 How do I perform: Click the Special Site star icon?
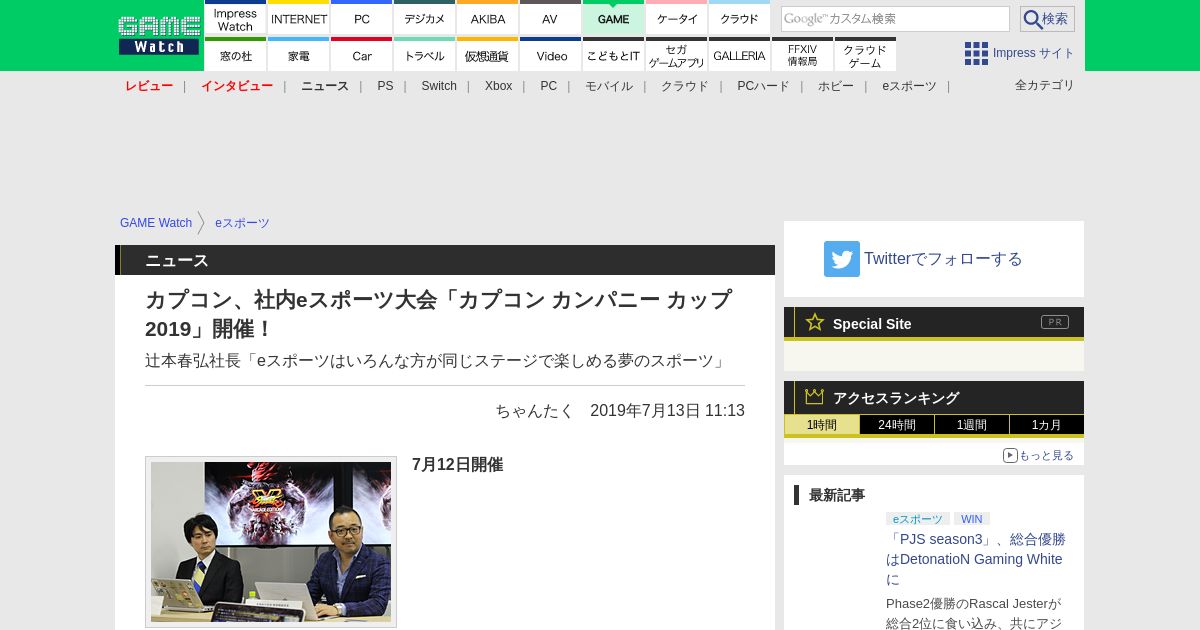[815, 322]
